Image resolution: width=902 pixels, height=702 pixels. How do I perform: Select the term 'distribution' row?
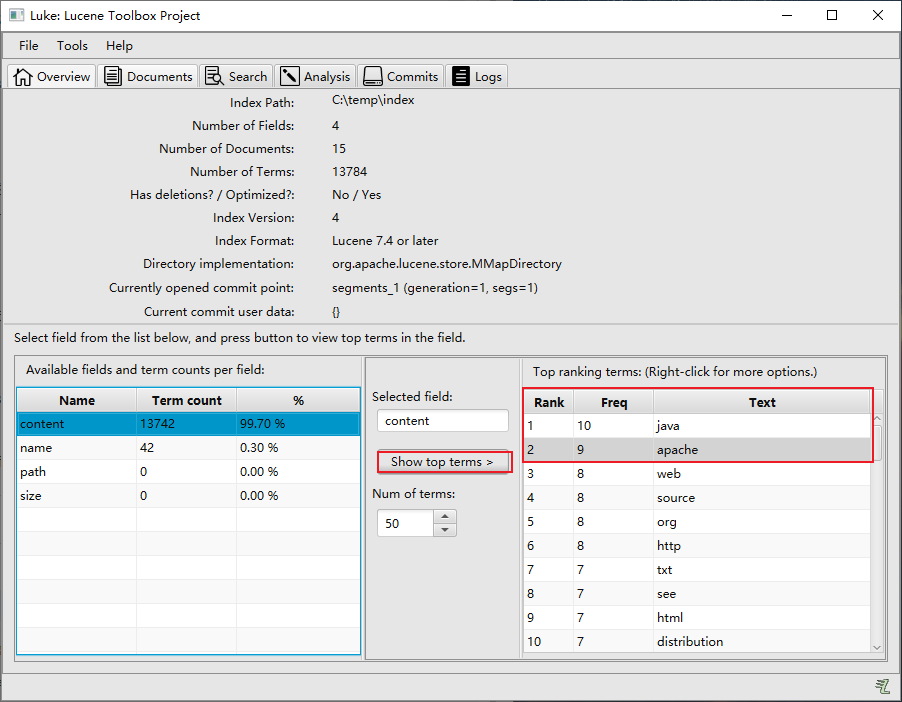tap(697, 641)
